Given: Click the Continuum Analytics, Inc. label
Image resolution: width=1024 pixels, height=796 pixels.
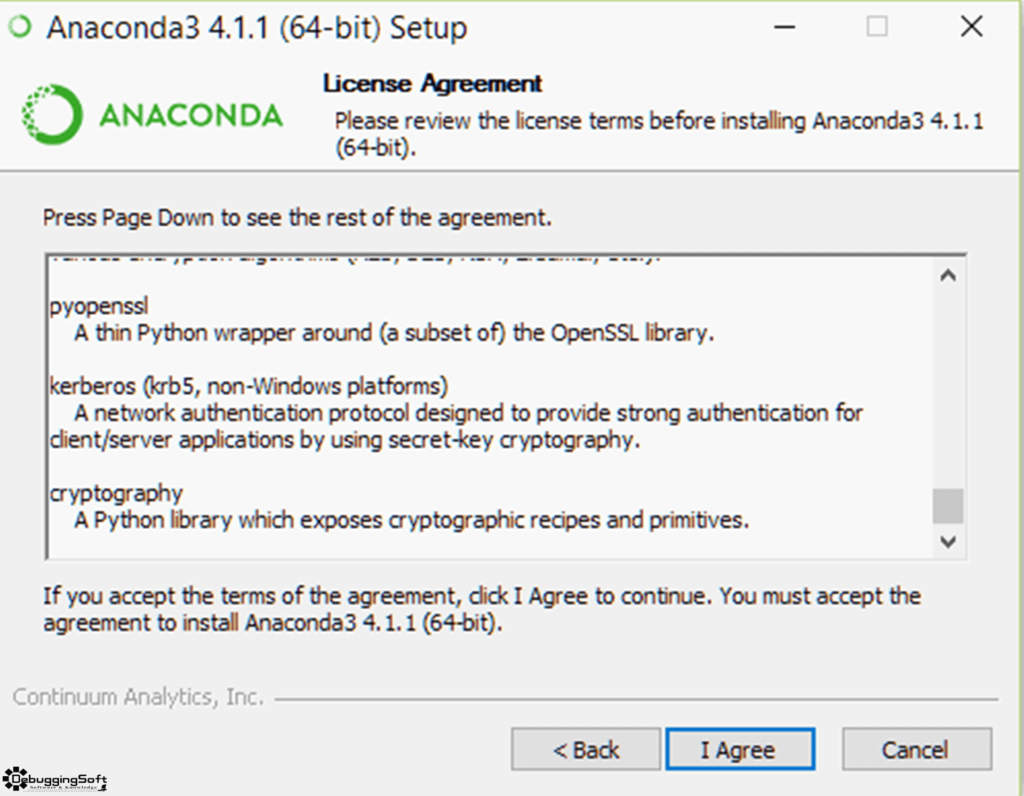Looking at the screenshot, I should click(138, 697).
